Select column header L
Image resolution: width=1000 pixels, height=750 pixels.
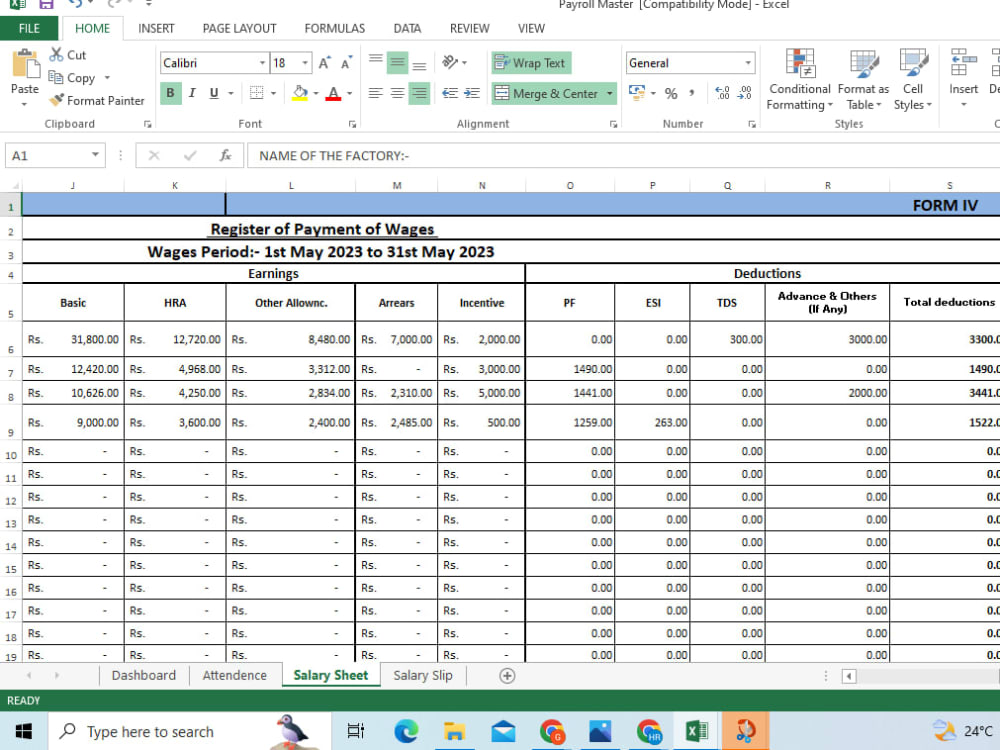291,186
